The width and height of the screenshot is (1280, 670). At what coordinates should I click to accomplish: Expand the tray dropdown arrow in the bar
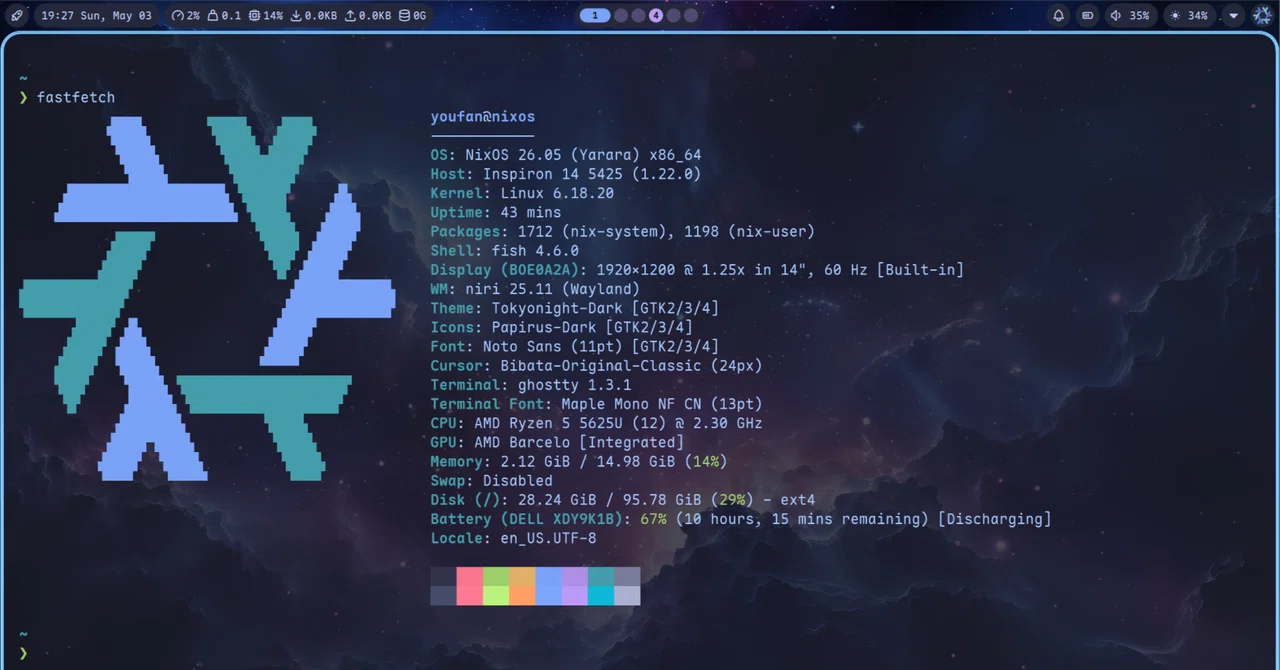point(1234,16)
